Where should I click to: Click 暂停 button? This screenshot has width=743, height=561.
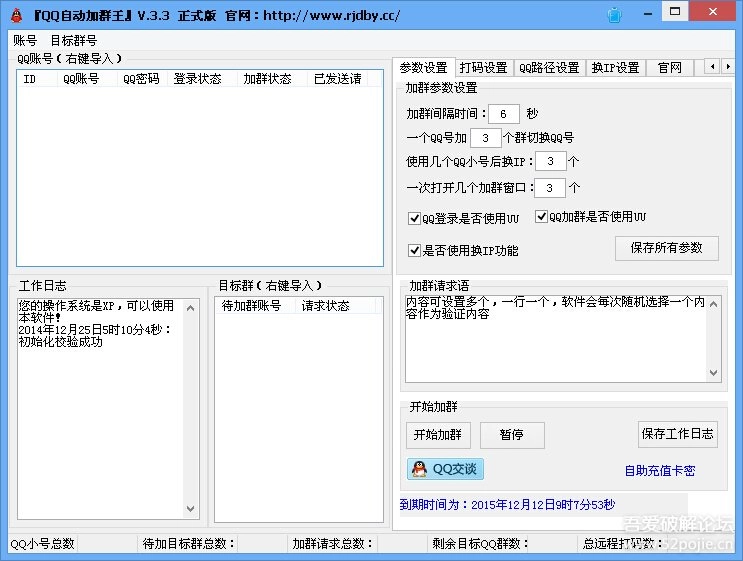512,435
